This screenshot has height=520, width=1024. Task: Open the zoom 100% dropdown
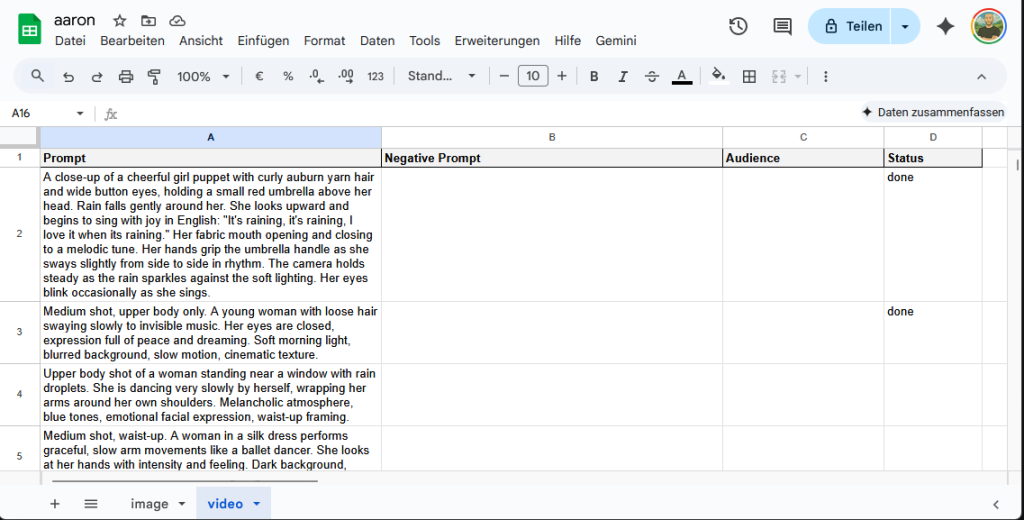coord(203,76)
